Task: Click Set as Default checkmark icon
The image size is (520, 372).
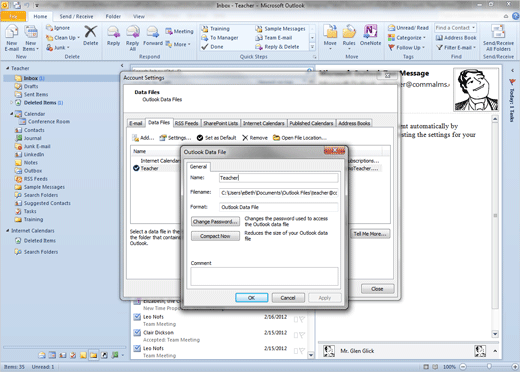Action: coord(200,138)
